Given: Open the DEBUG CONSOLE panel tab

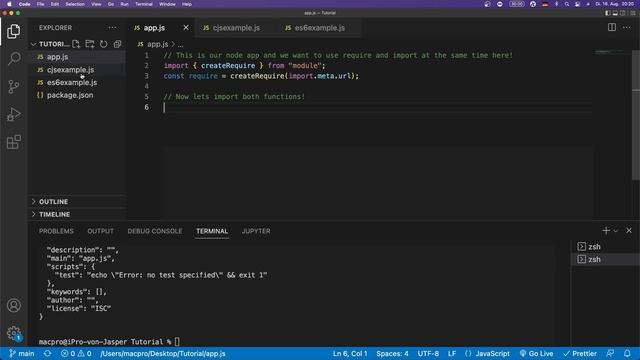Looking at the screenshot, I should (155, 231).
